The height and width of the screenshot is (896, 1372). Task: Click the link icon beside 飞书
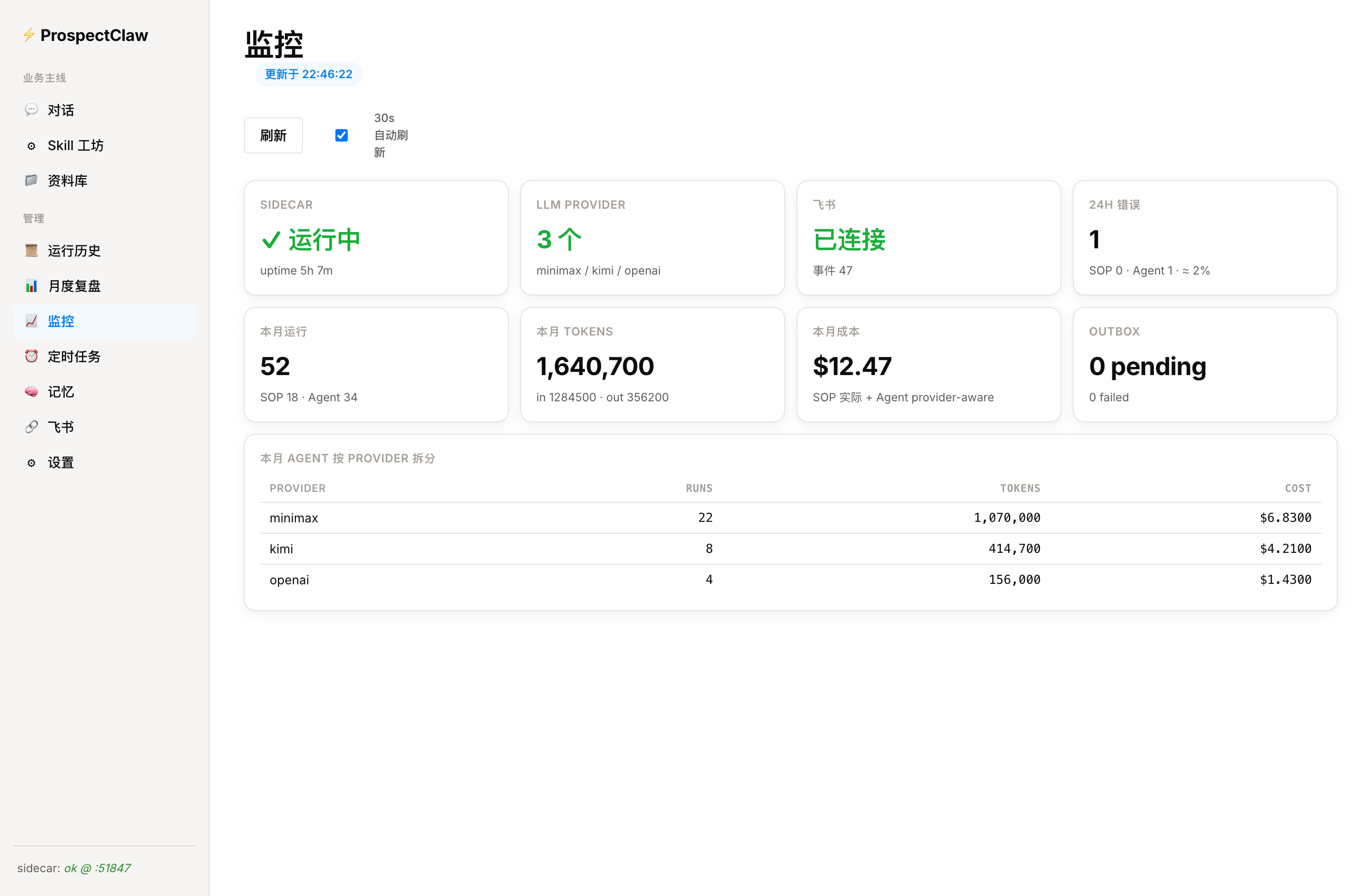tap(31, 427)
